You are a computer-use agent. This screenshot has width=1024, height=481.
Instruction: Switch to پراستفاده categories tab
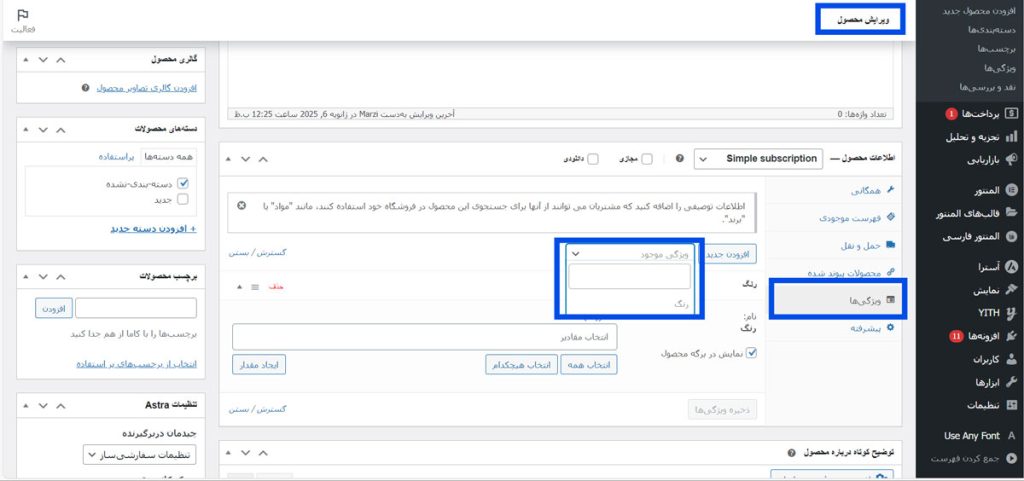click(x=116, y=157)
